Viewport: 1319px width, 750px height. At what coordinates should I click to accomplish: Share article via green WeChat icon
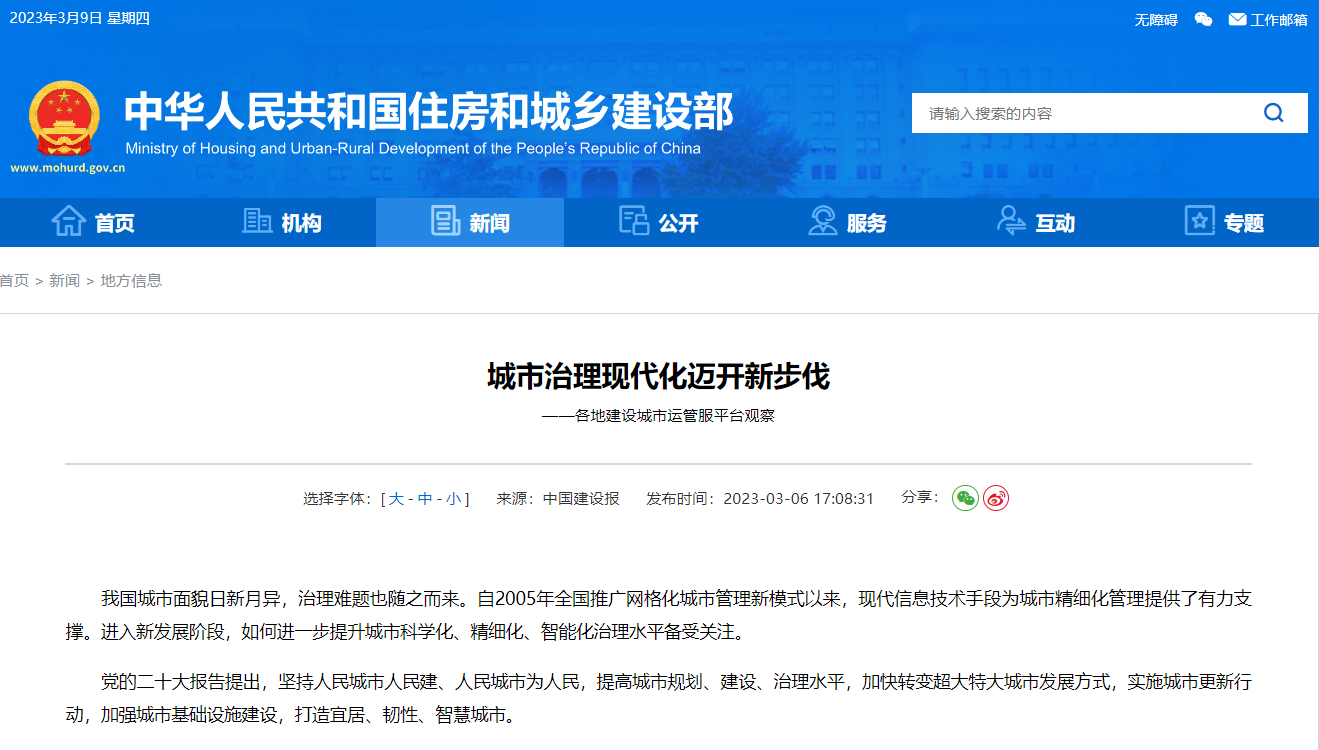pyautogui.click(x=965, y=498)
